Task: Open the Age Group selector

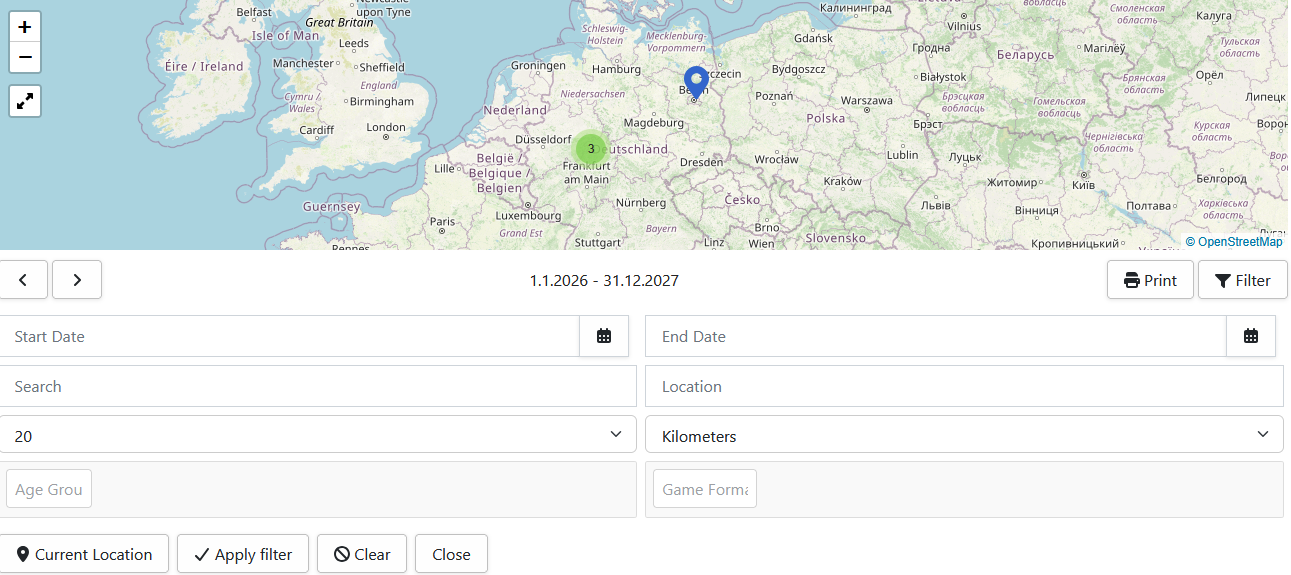Action: click(49, 490)
